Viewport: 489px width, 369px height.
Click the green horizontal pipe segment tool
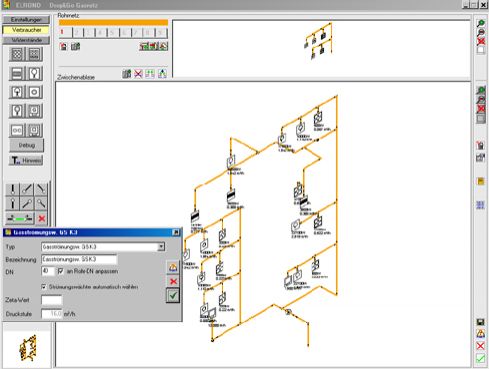20,219
